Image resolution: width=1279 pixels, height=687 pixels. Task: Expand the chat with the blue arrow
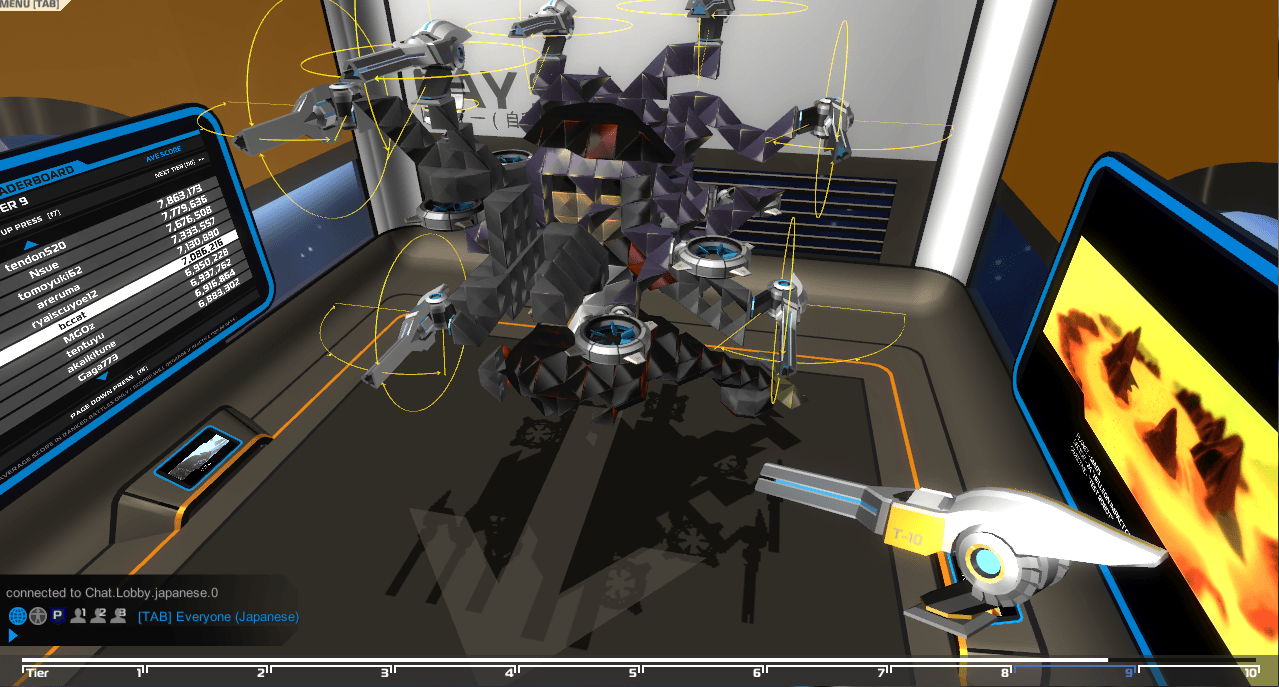13,635
